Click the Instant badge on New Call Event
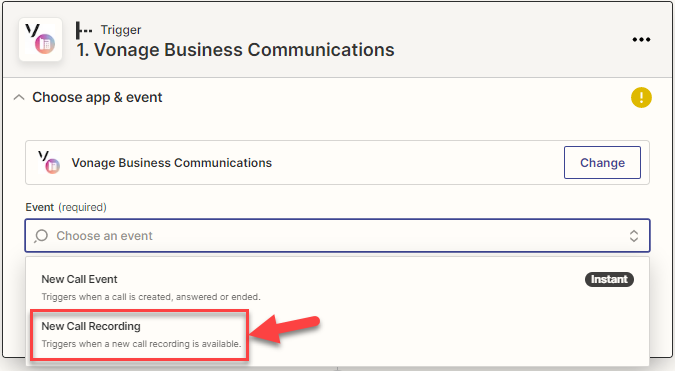This screenshot has height=371, width=675. coord(609,279)
